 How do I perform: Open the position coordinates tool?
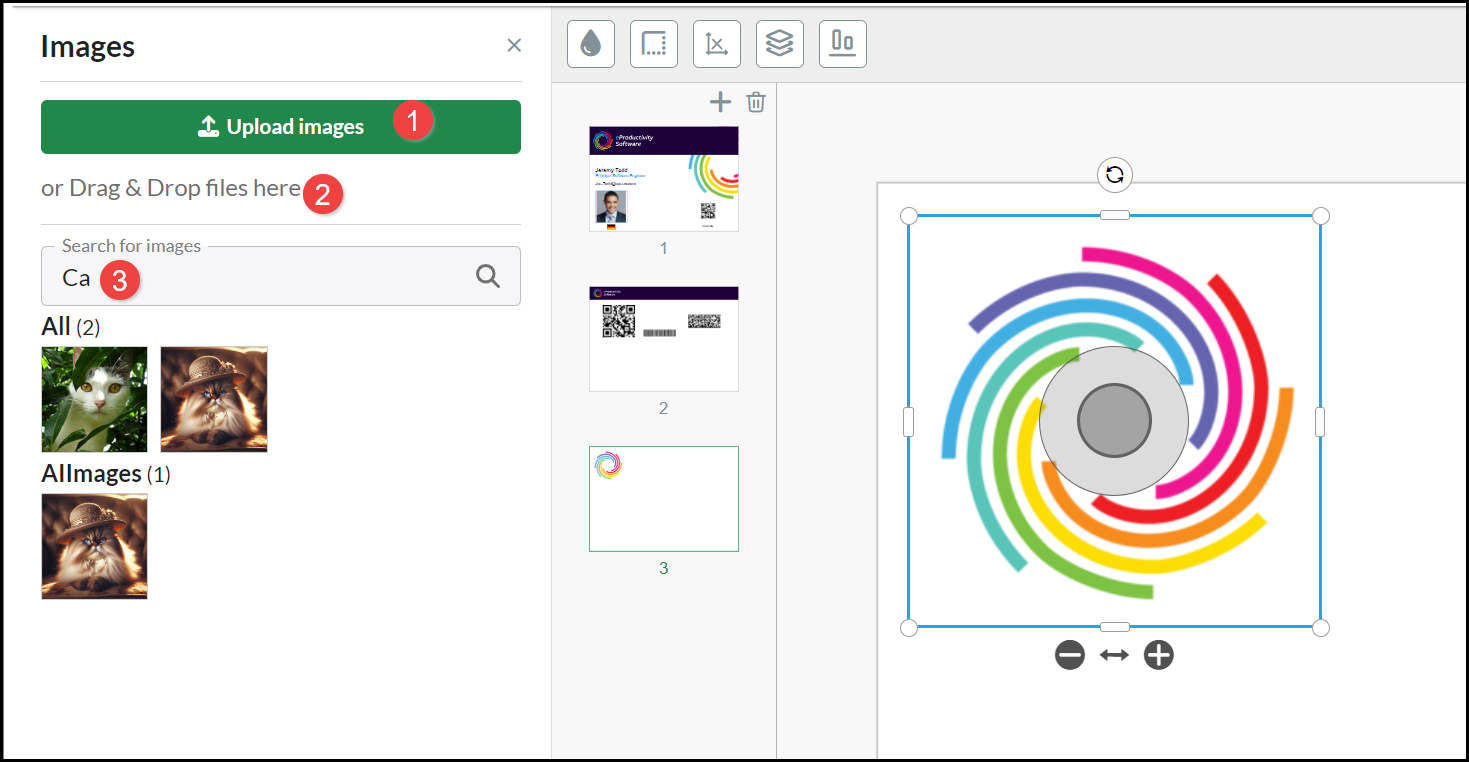(717, 44)
